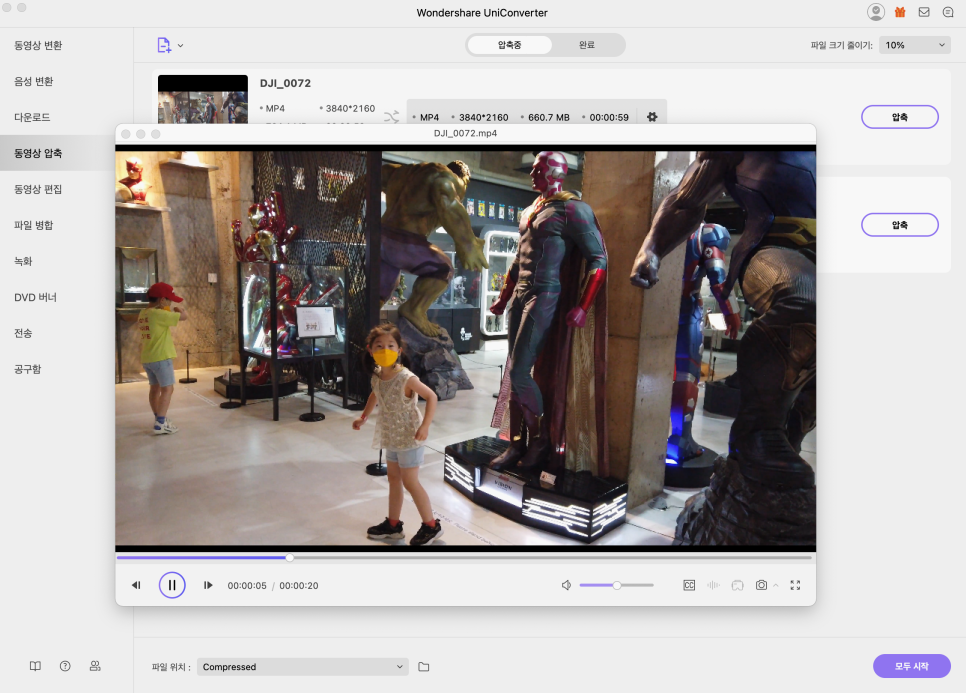Viewport: 966px width, 693px height.
Task: Click the audio track waveform icon
Action: click(x=713, y=585)
